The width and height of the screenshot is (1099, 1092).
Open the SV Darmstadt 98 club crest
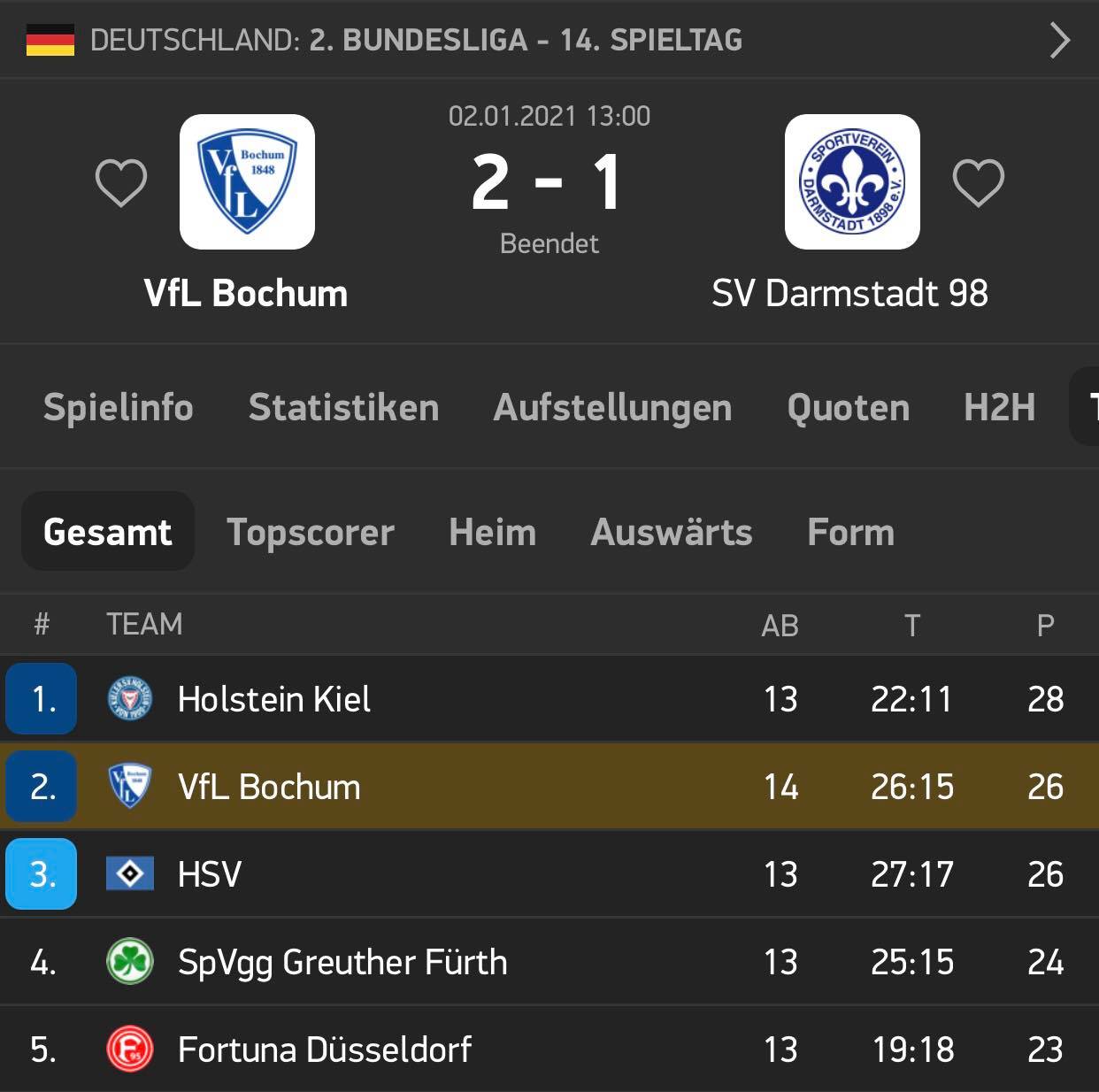tap(852, 181)
